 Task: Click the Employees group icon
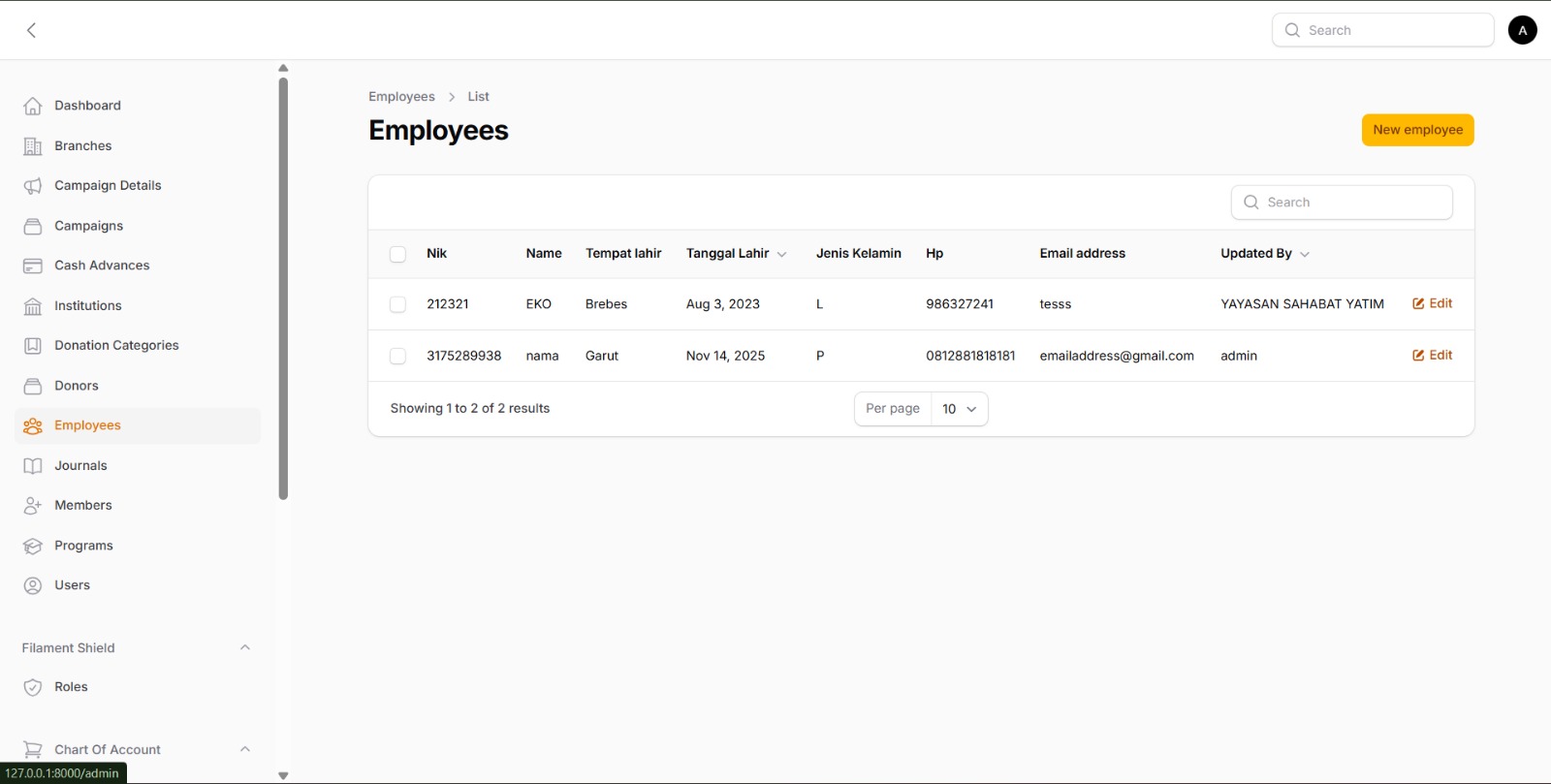[33, 425]
